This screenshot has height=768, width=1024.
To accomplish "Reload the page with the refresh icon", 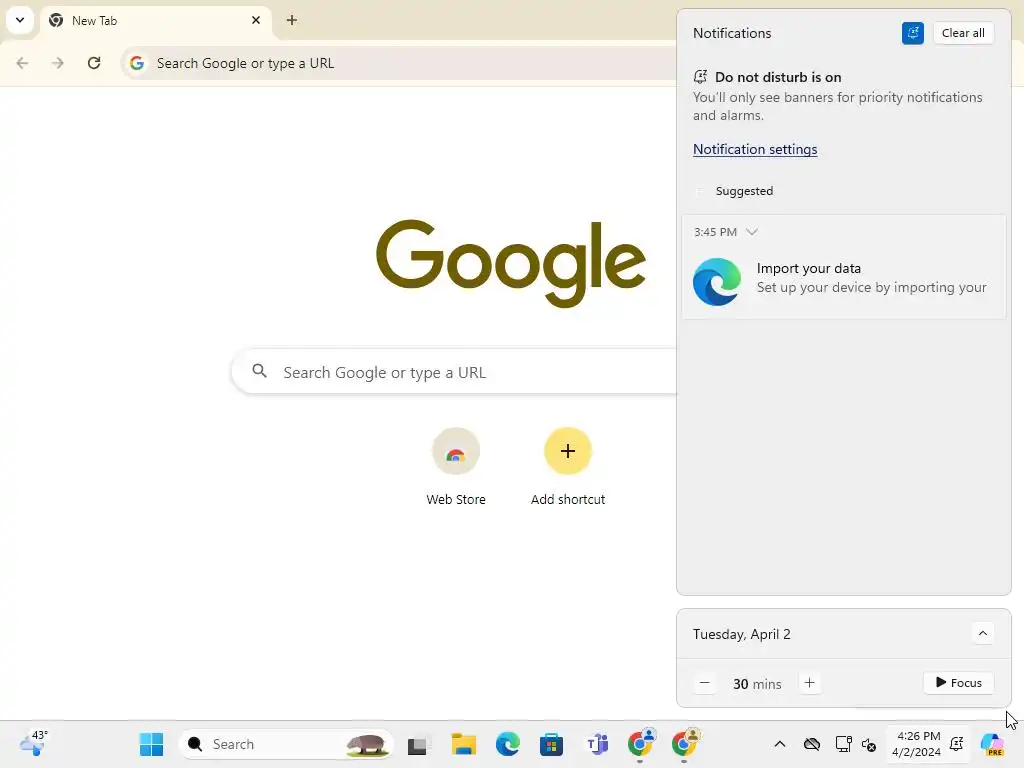I will [94, 63].
